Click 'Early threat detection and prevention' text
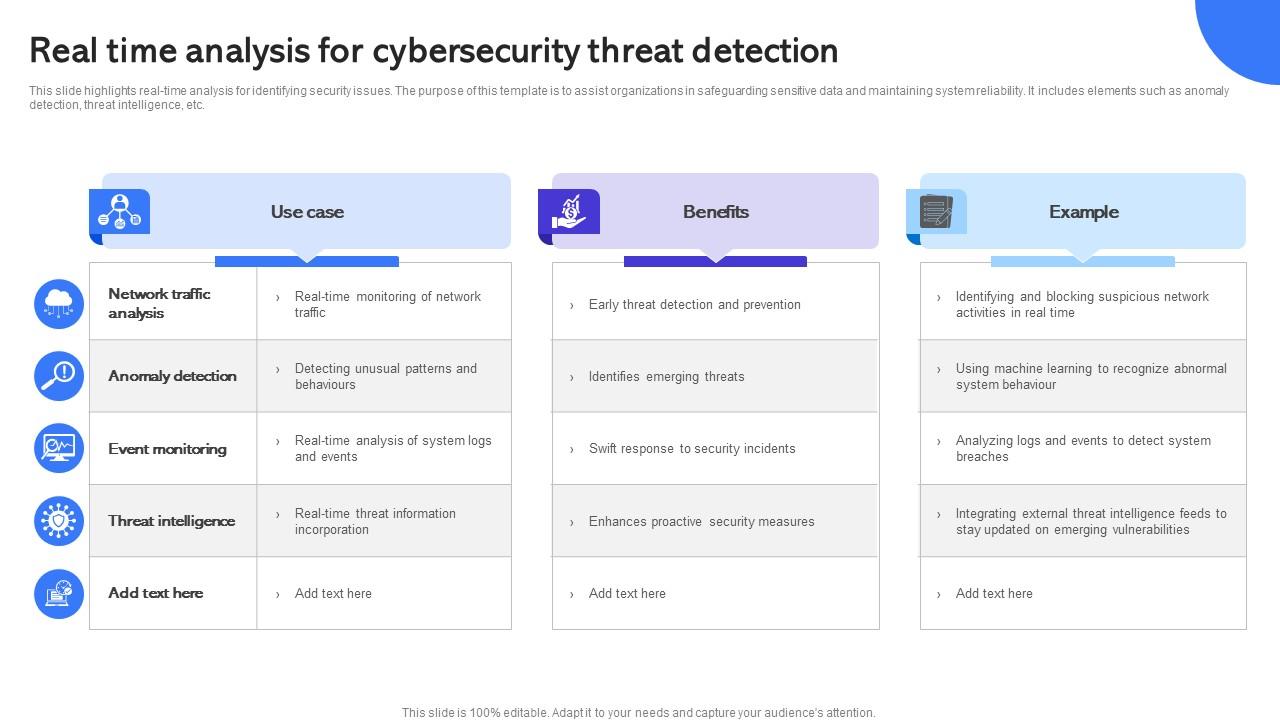The image size is (1280, 720). tap(694, 305)
